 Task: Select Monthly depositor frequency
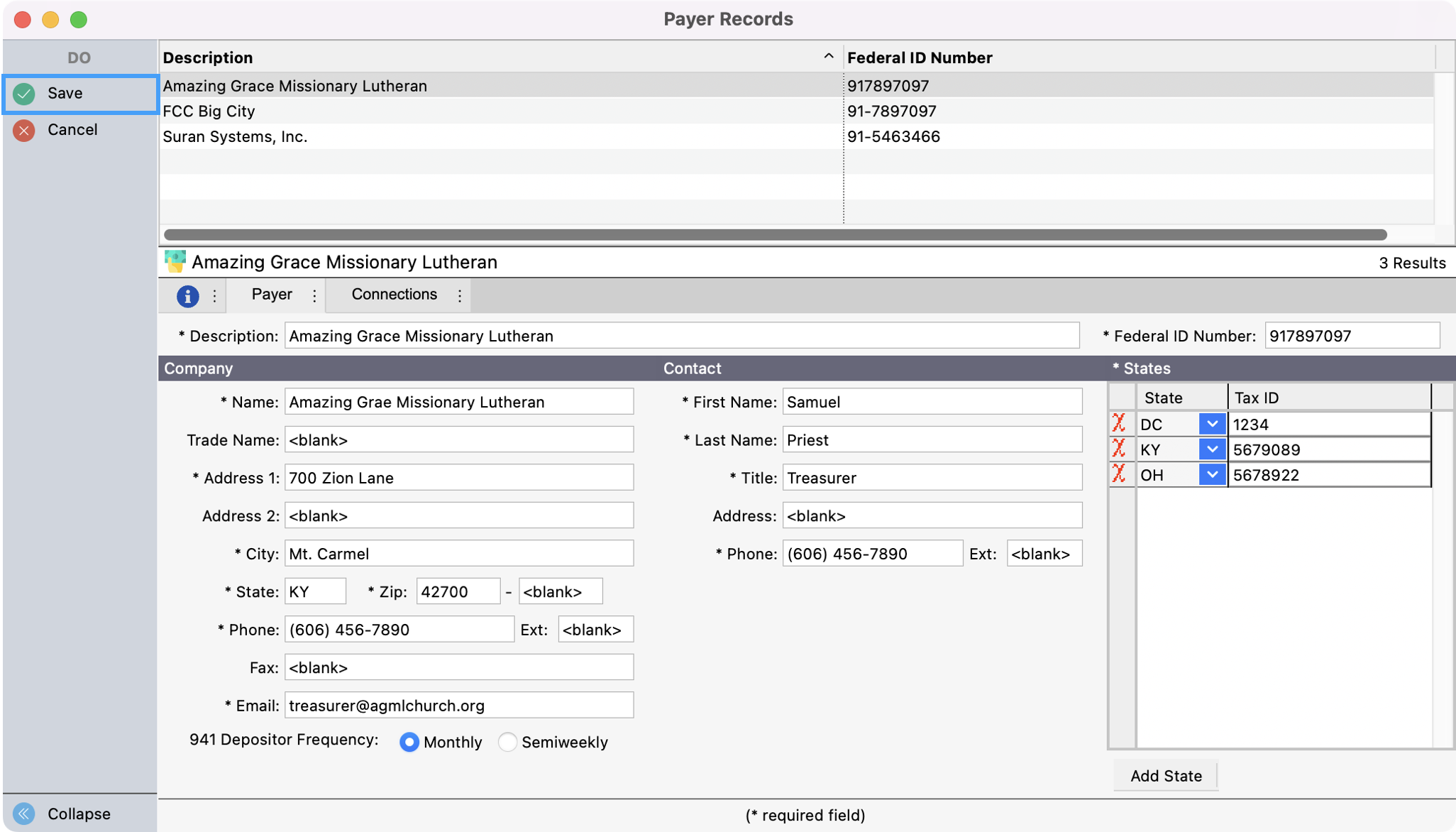pos(409,742)
